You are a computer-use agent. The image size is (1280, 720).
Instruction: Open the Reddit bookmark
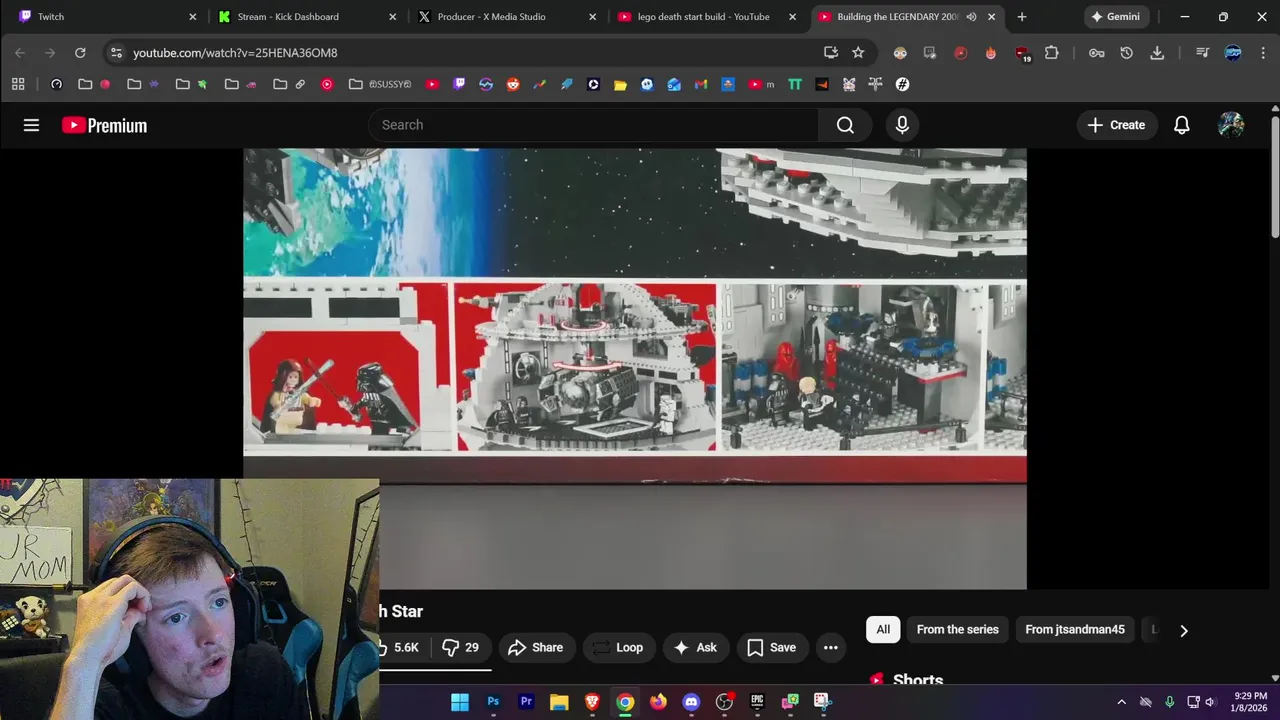pos(513,85)
